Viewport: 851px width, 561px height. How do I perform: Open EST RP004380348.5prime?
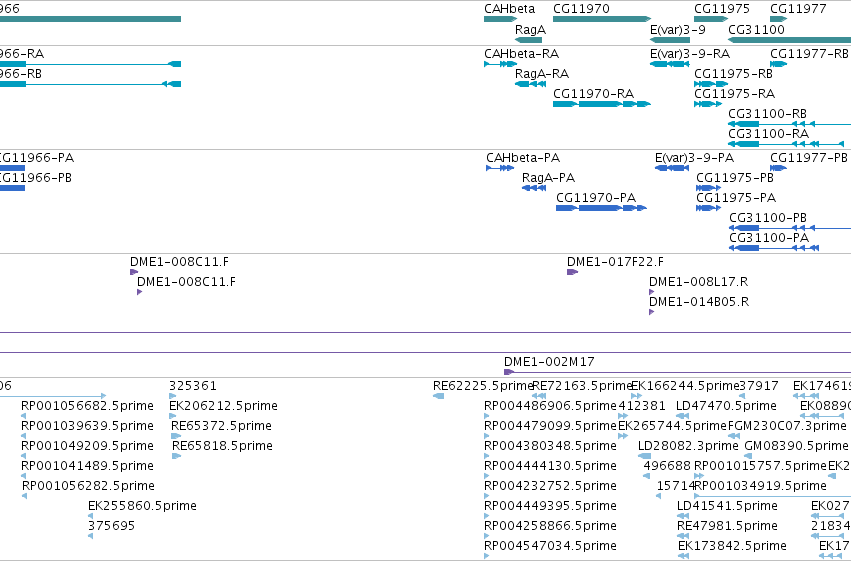[x=487, y=456]
